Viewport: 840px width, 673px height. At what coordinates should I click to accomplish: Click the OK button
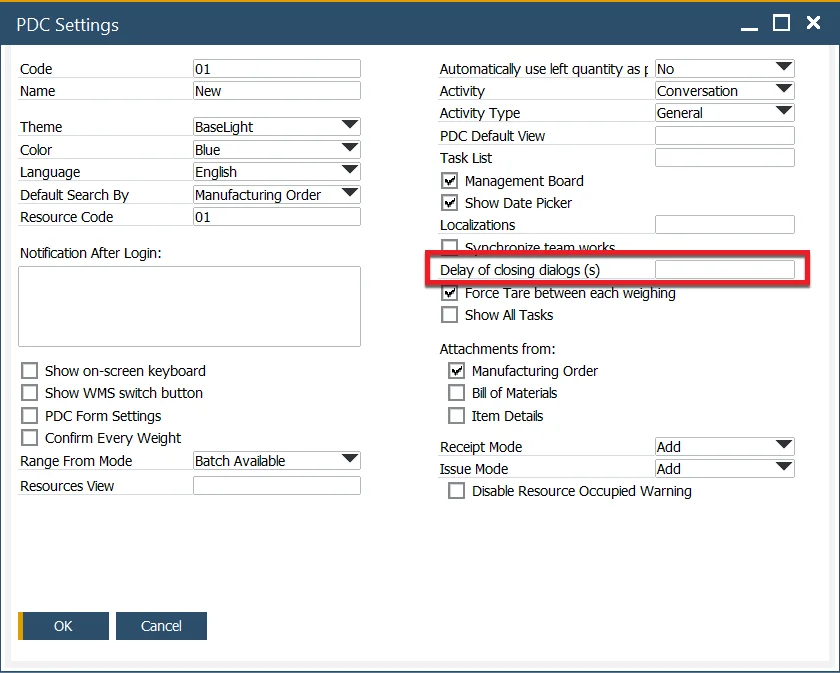[63, 626]
